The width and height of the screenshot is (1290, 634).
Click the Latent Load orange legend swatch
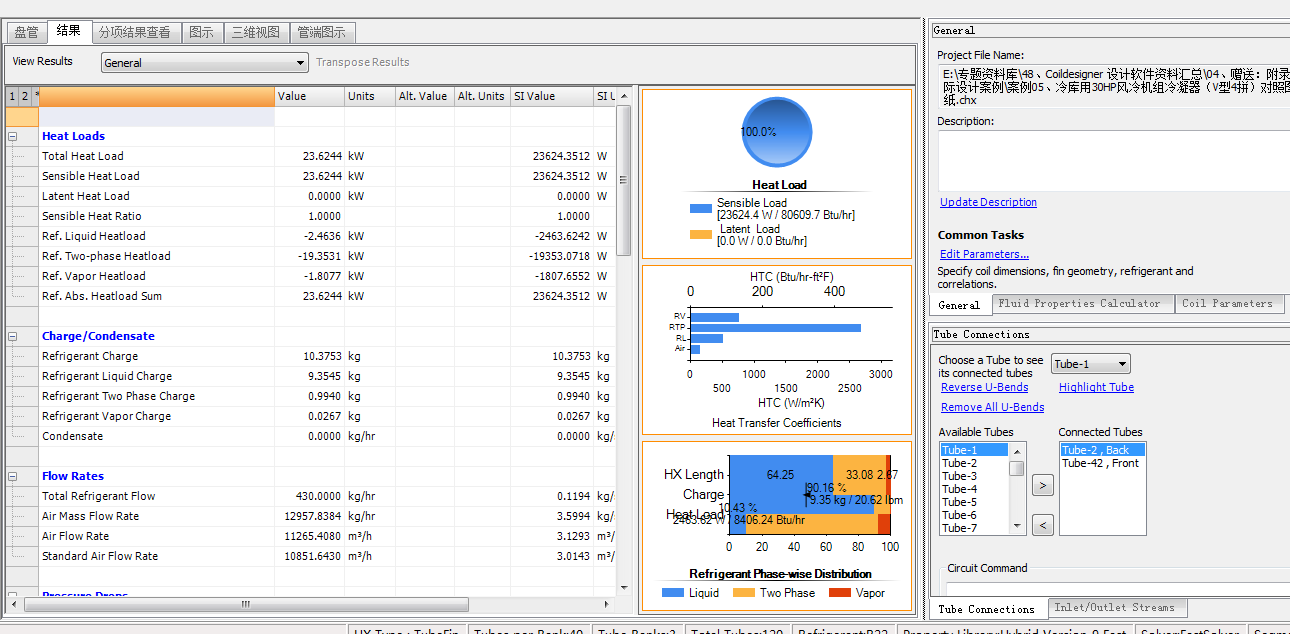pos(701,235)
